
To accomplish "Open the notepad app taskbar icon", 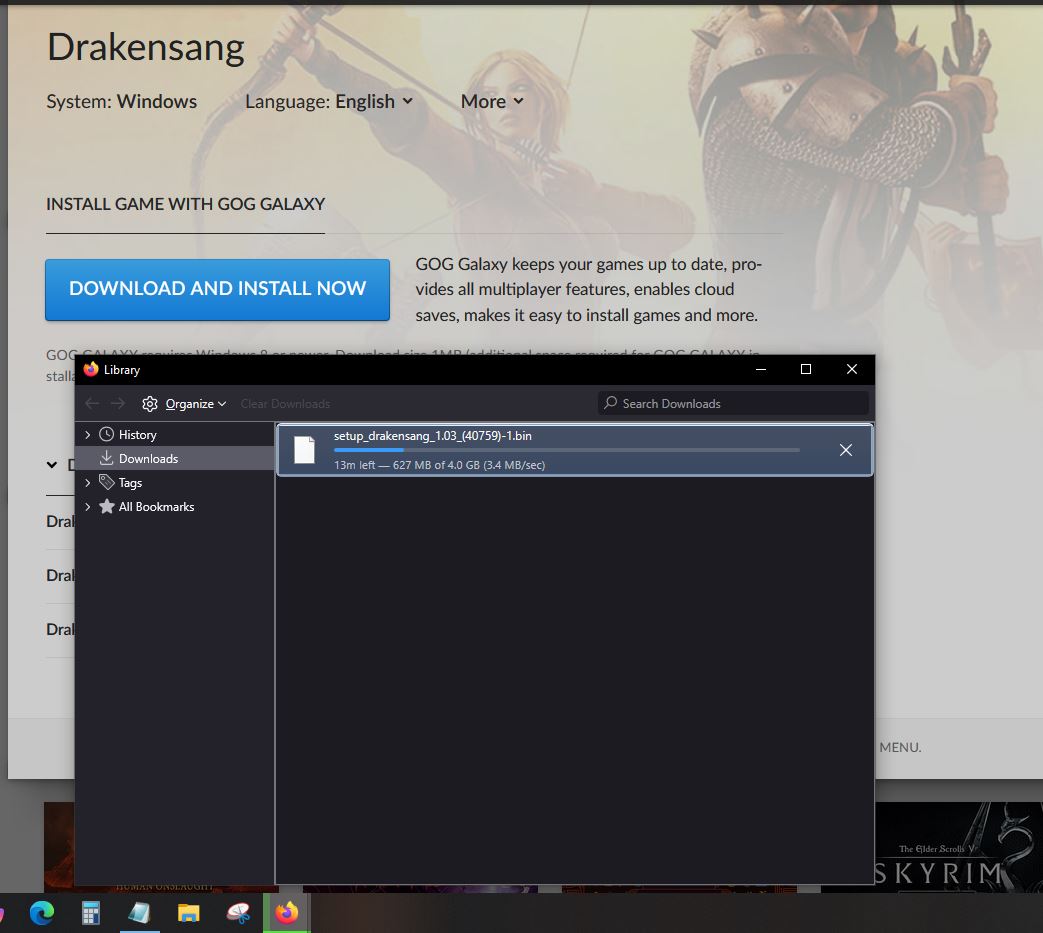I will click(139, 913).
